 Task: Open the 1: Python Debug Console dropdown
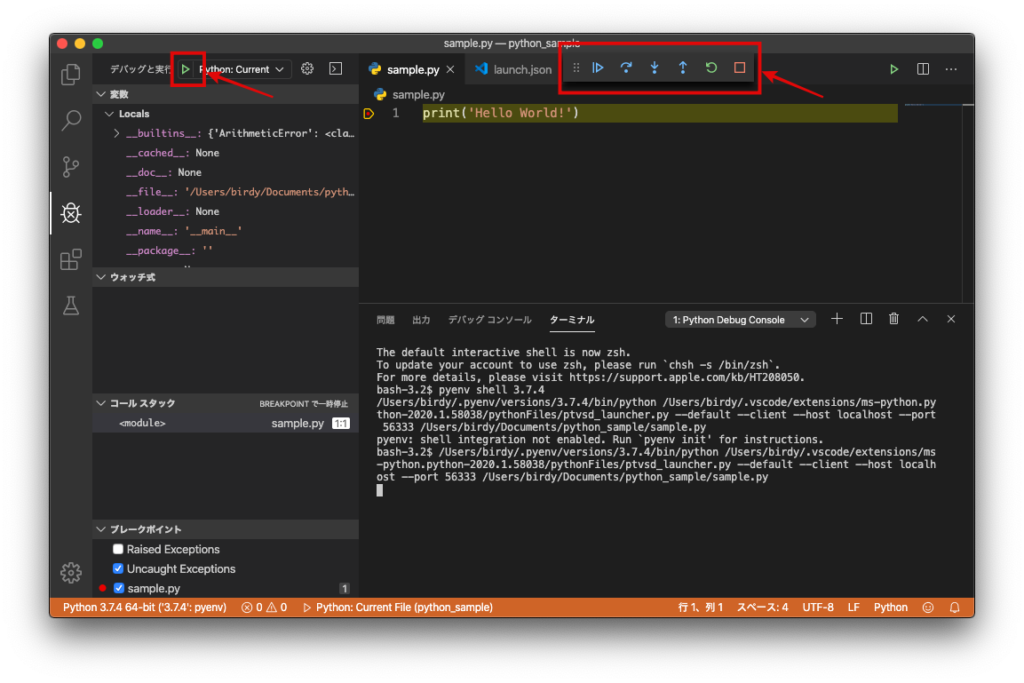point(740,319)
